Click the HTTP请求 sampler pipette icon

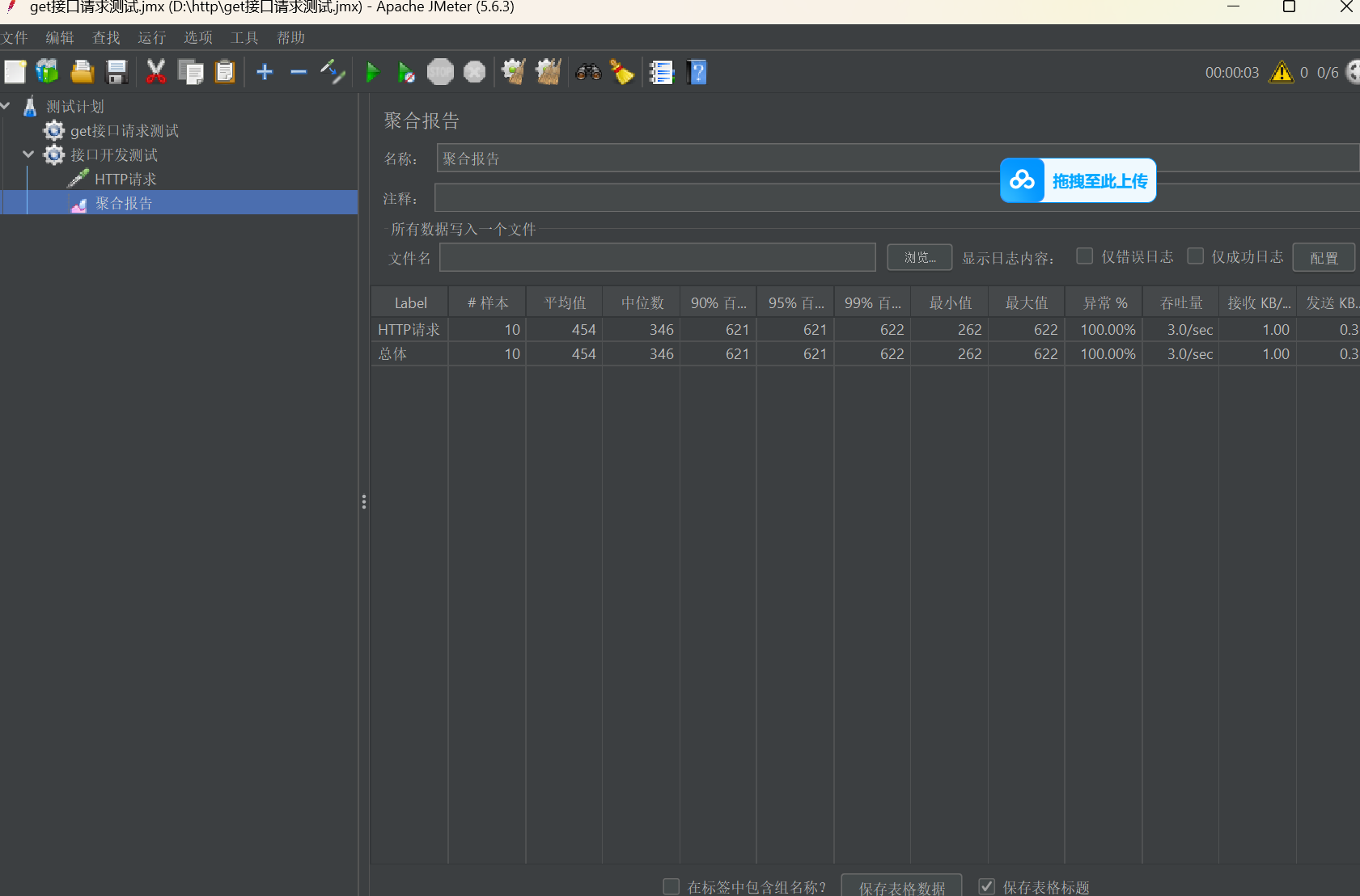[x=78, y=179]
